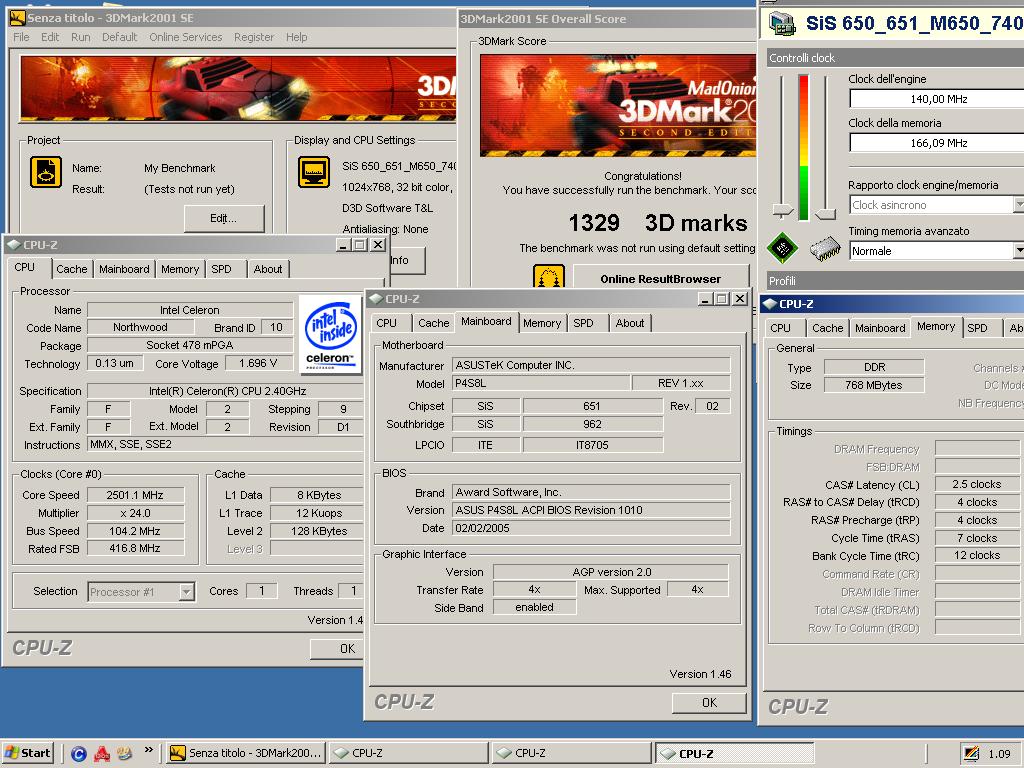The height and width of the screenshot is (768, 1024).
Task: Switch to Memory tab in CPU-Z processor window
Action: [180, 269]
